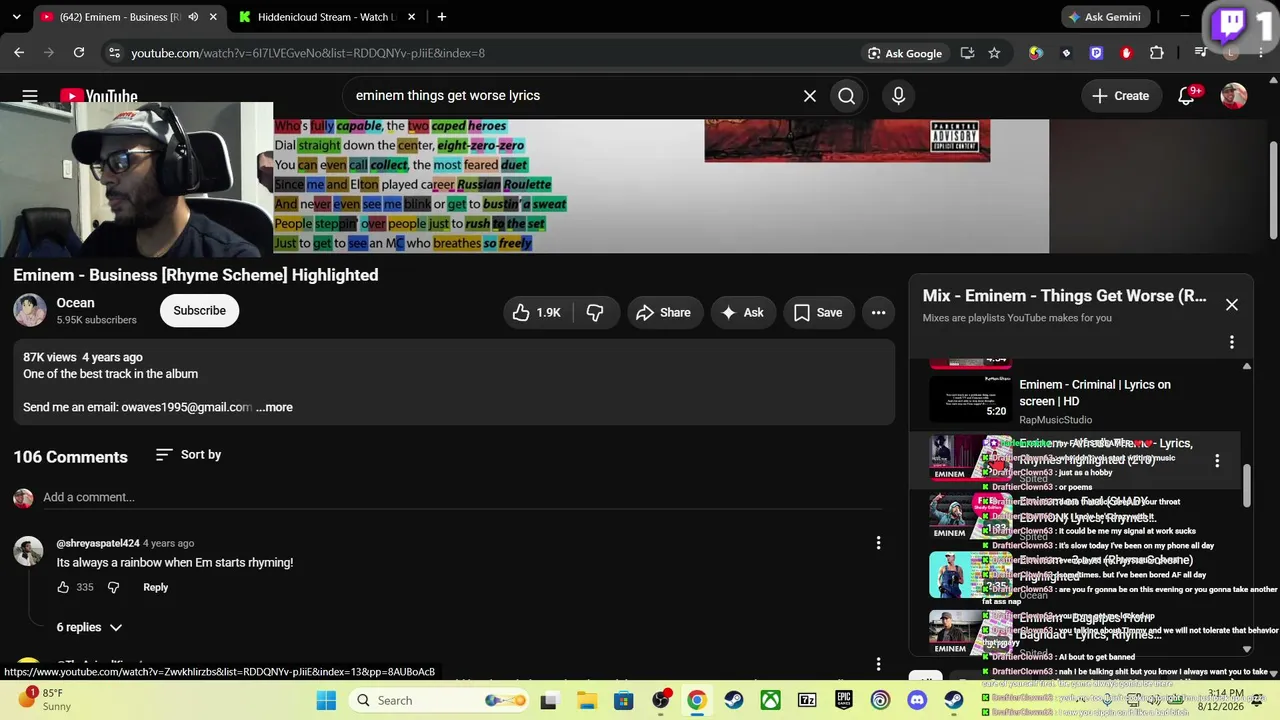
Task: Open Chrome media controls
Action: [x=1200, y=53]
